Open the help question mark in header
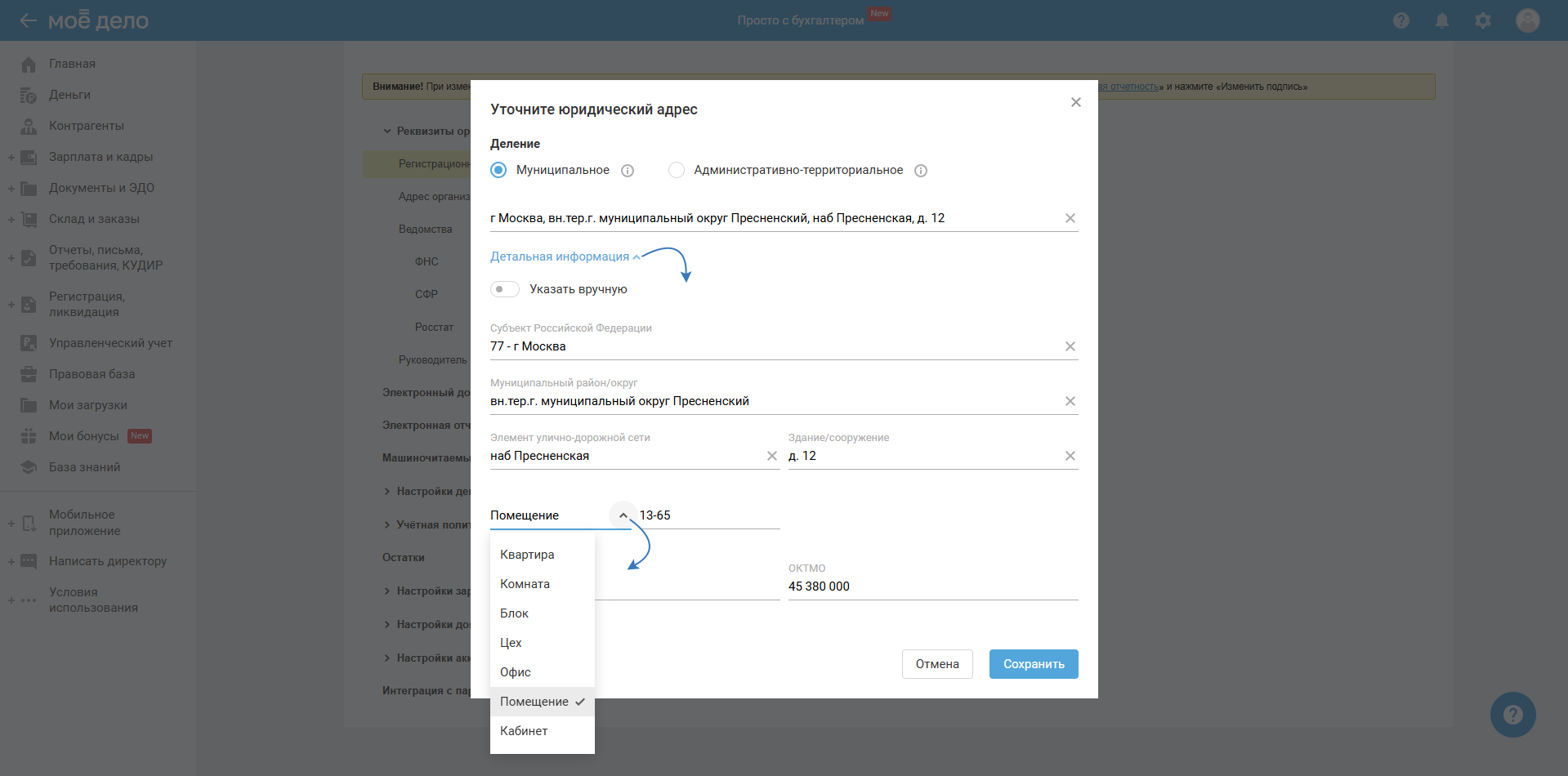Screen dimensions: 1568x776 click(1401, 20)
